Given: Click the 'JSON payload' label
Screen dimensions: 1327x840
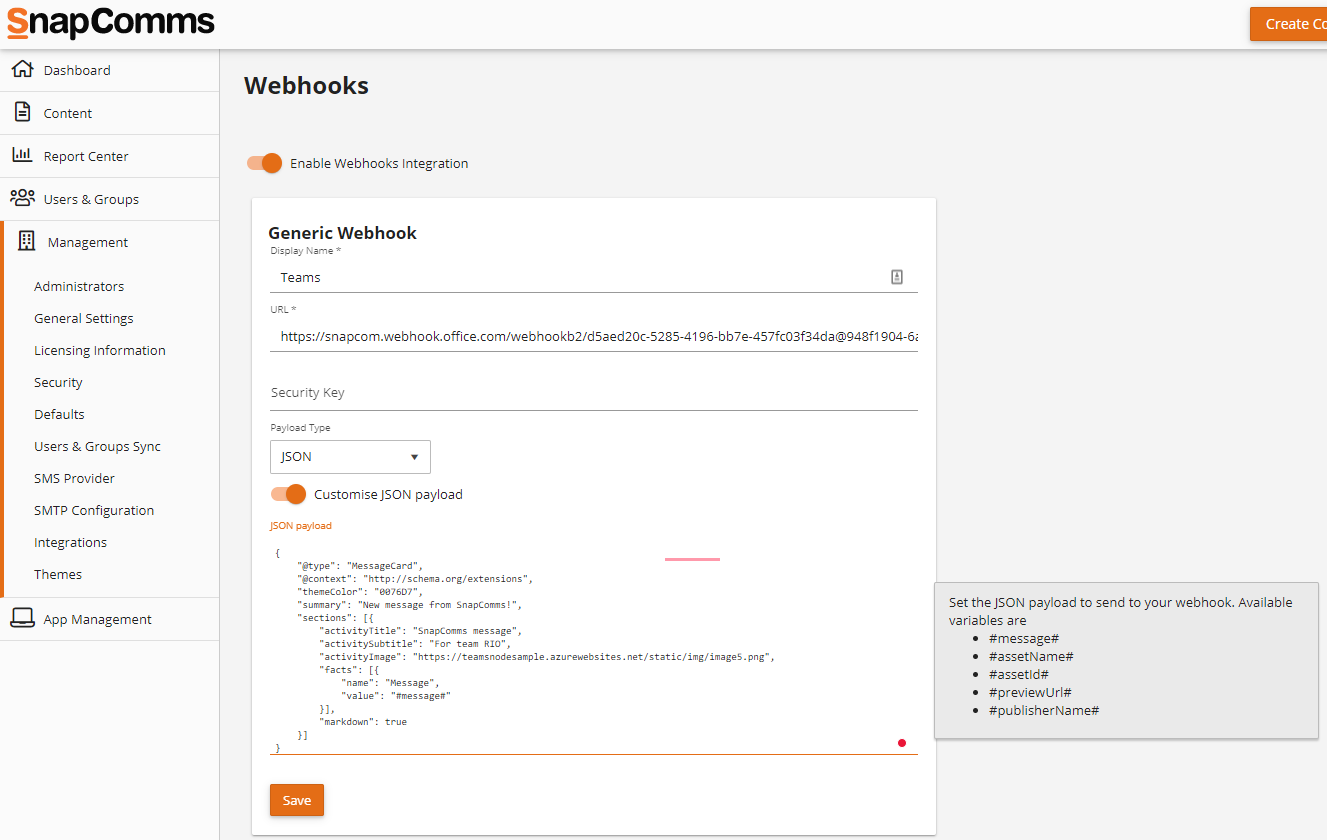Looking at the screenshot, I should (300, 525).
